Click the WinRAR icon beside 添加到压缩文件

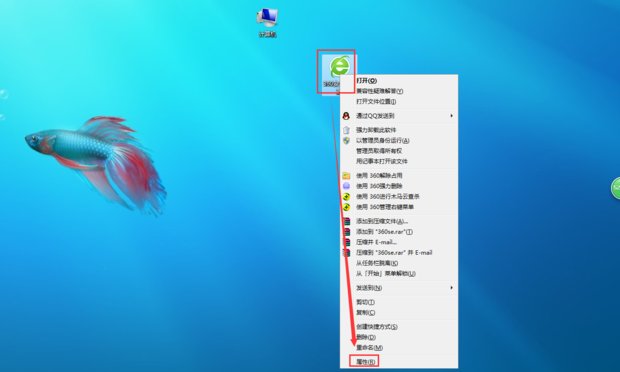click(347, 221)
